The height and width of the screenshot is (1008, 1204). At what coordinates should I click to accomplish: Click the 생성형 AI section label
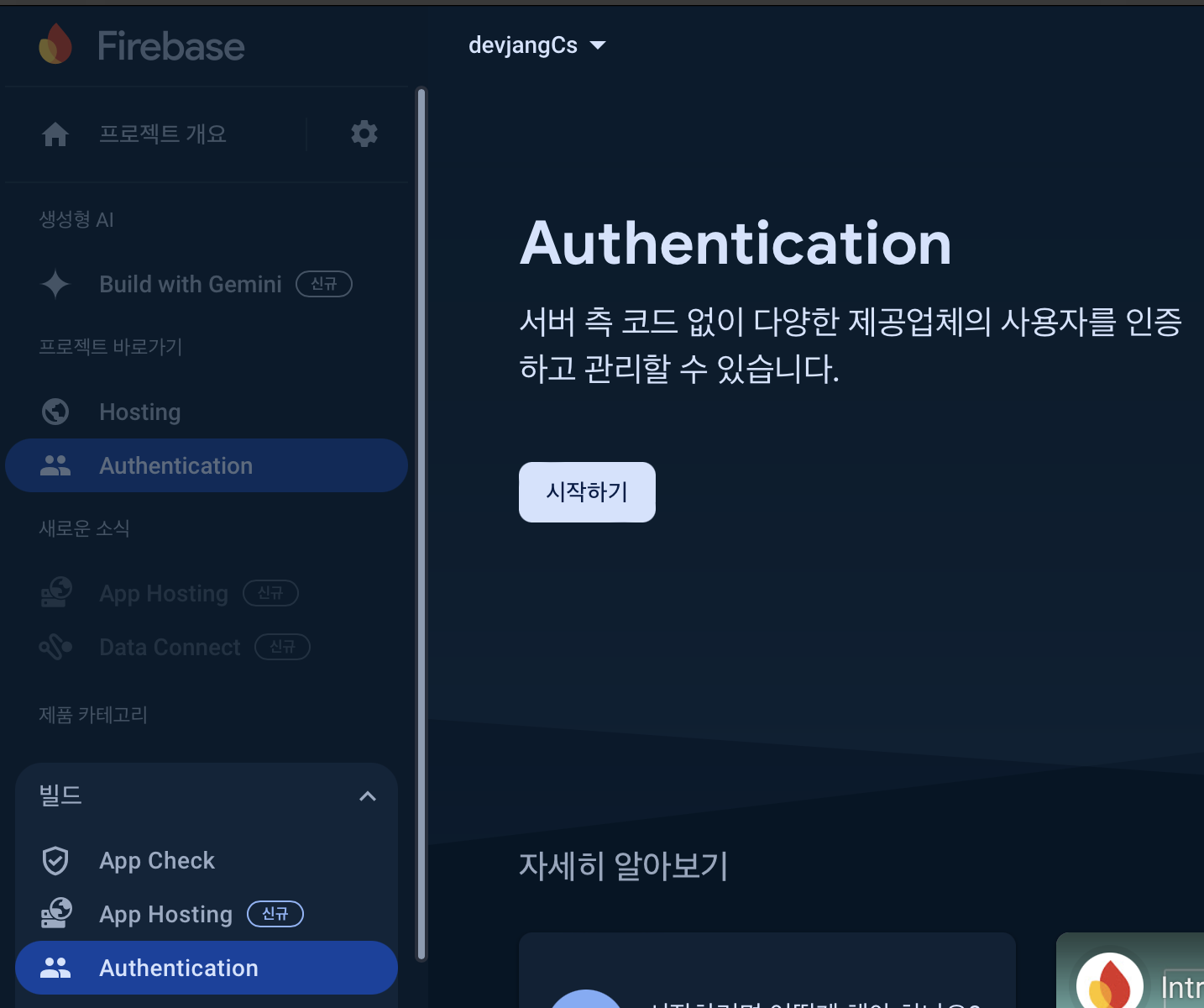pyautogui.click(x=76, y=220)
